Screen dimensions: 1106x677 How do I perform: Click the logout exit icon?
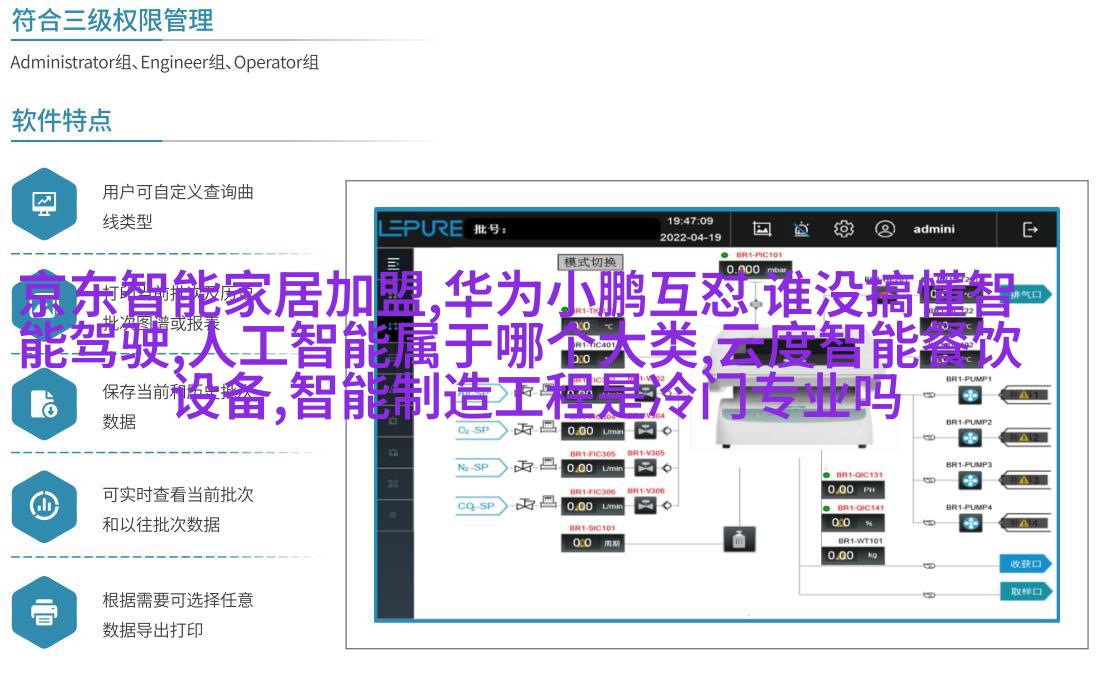click(x=1030, y=229)
